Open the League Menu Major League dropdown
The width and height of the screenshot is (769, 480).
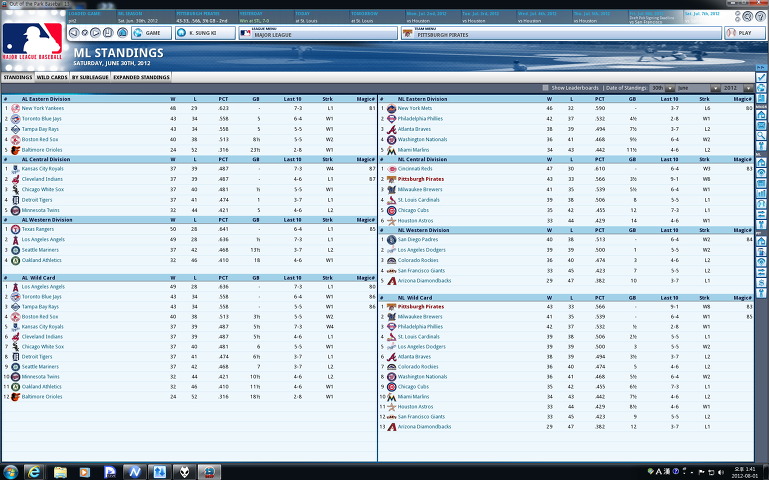318,33
